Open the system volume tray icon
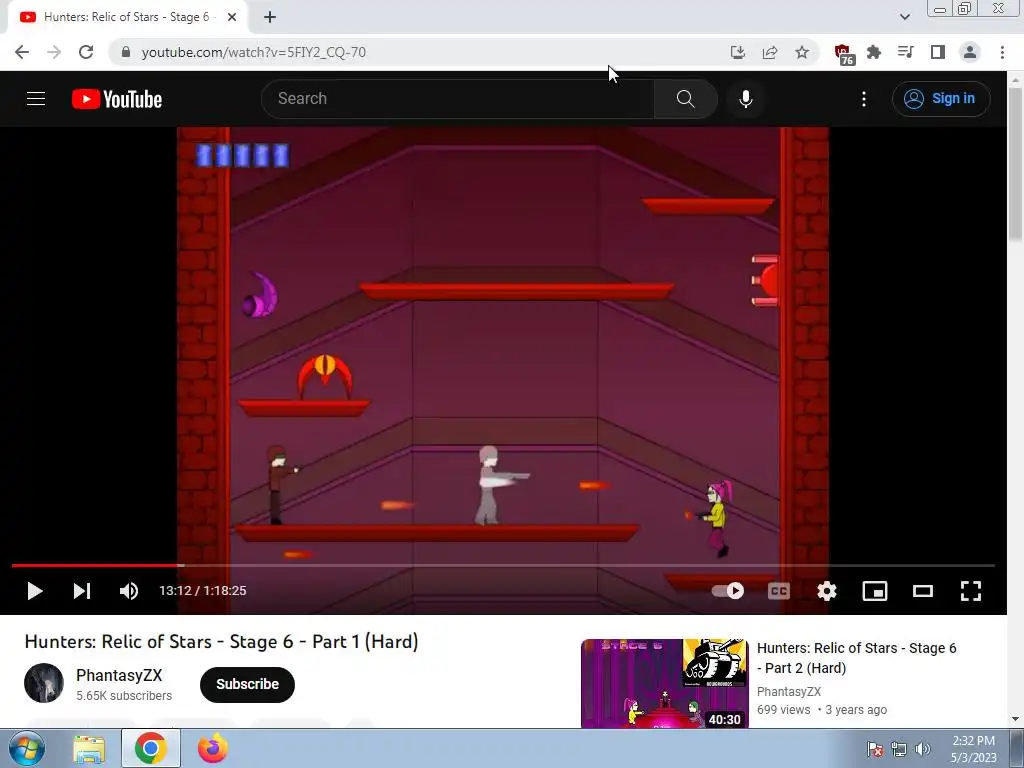Image resolution: width=1024 pixels, height=768 pixels. 922,749
